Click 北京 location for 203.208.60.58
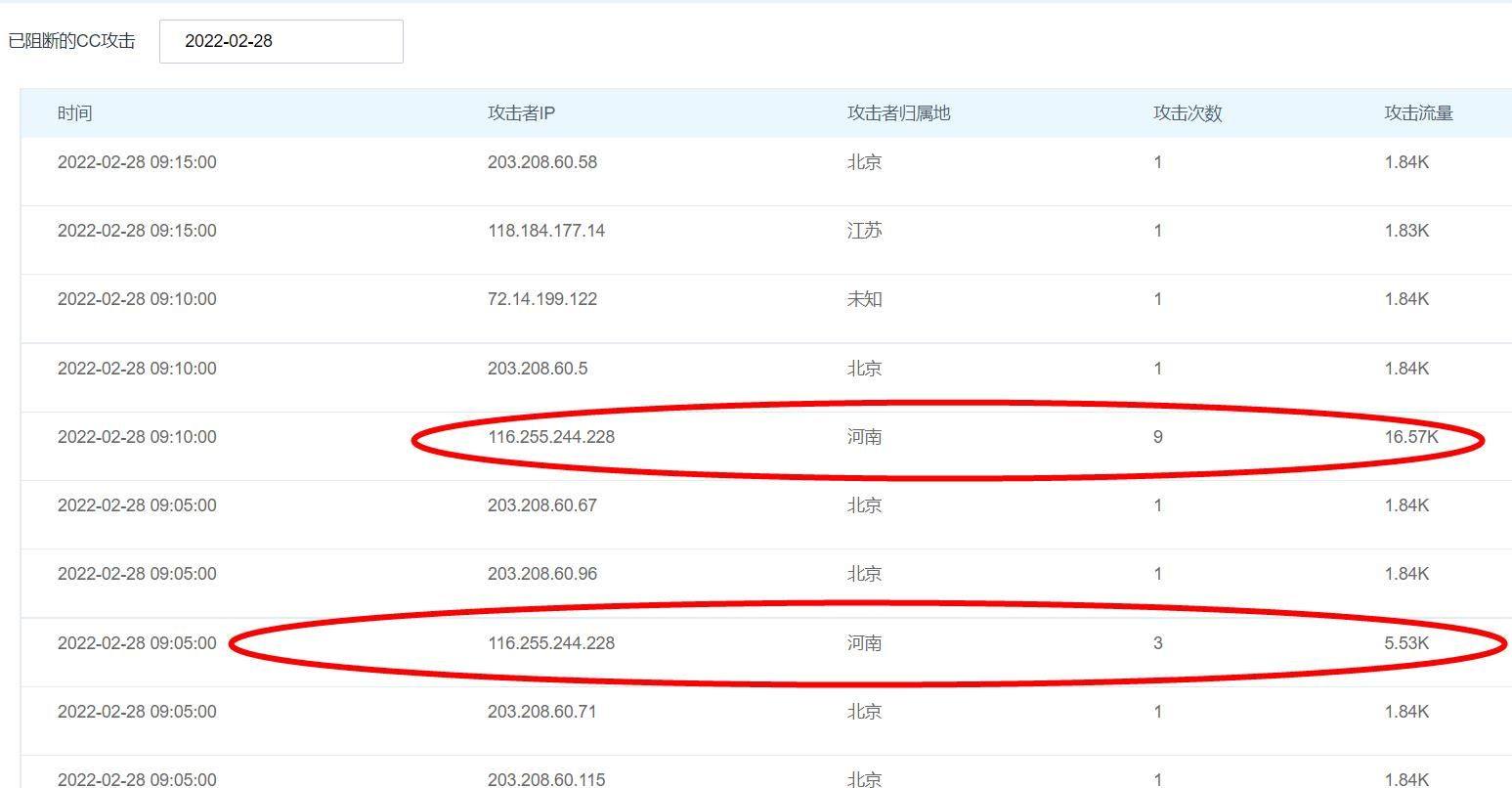Screen dimensions: 1512x788 [x=864, y=162]
